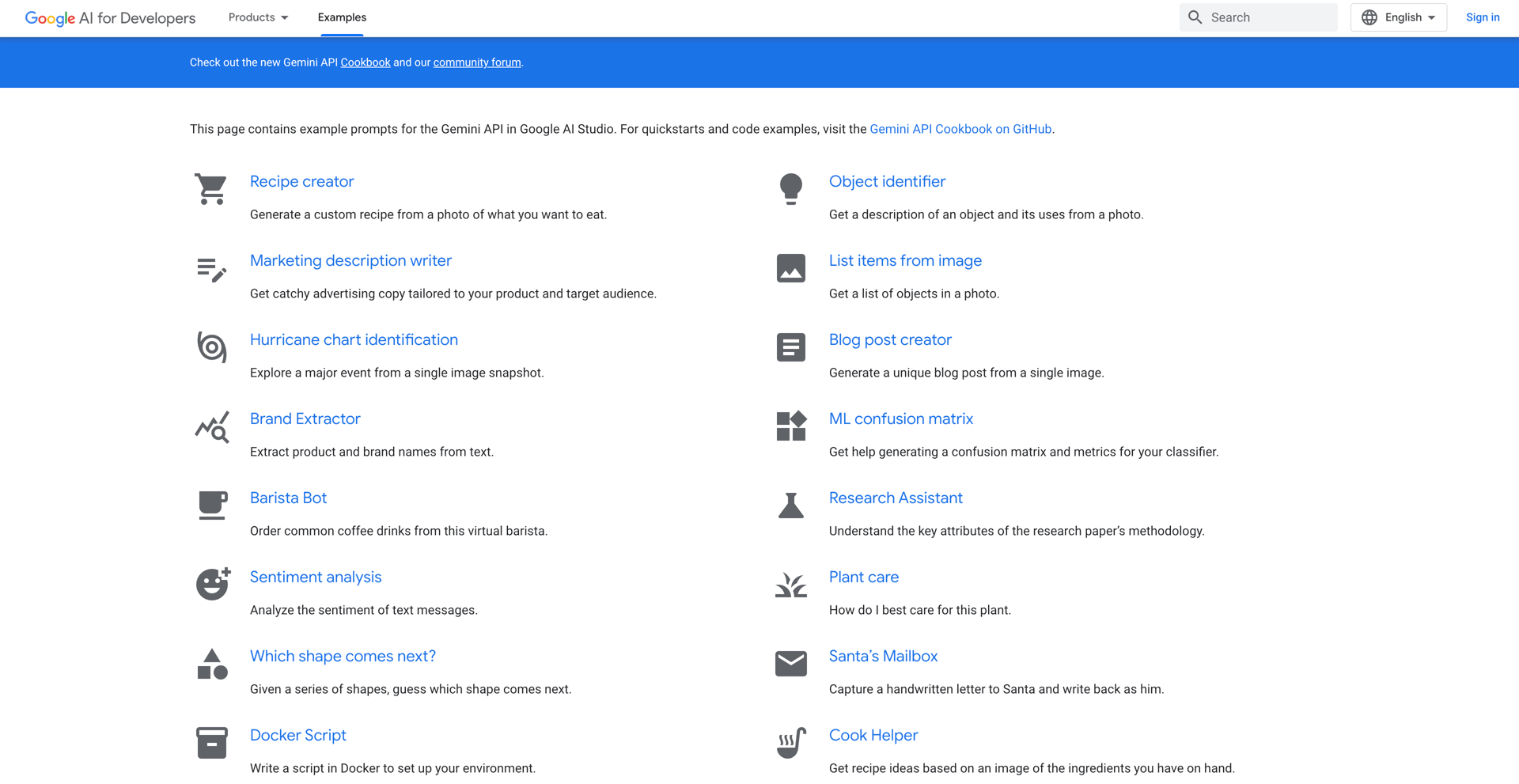Click the widgets icon for ML confusion matrix

point(790,426)
